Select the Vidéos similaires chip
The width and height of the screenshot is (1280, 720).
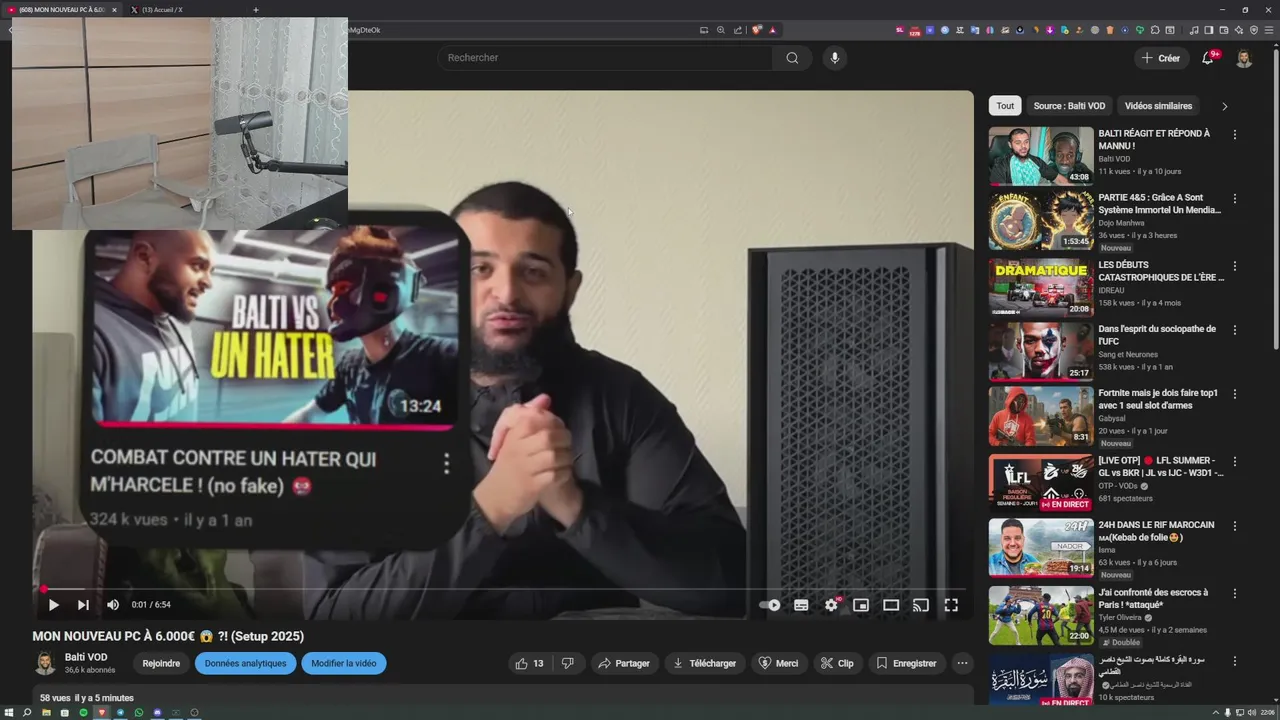(1158, 106)
